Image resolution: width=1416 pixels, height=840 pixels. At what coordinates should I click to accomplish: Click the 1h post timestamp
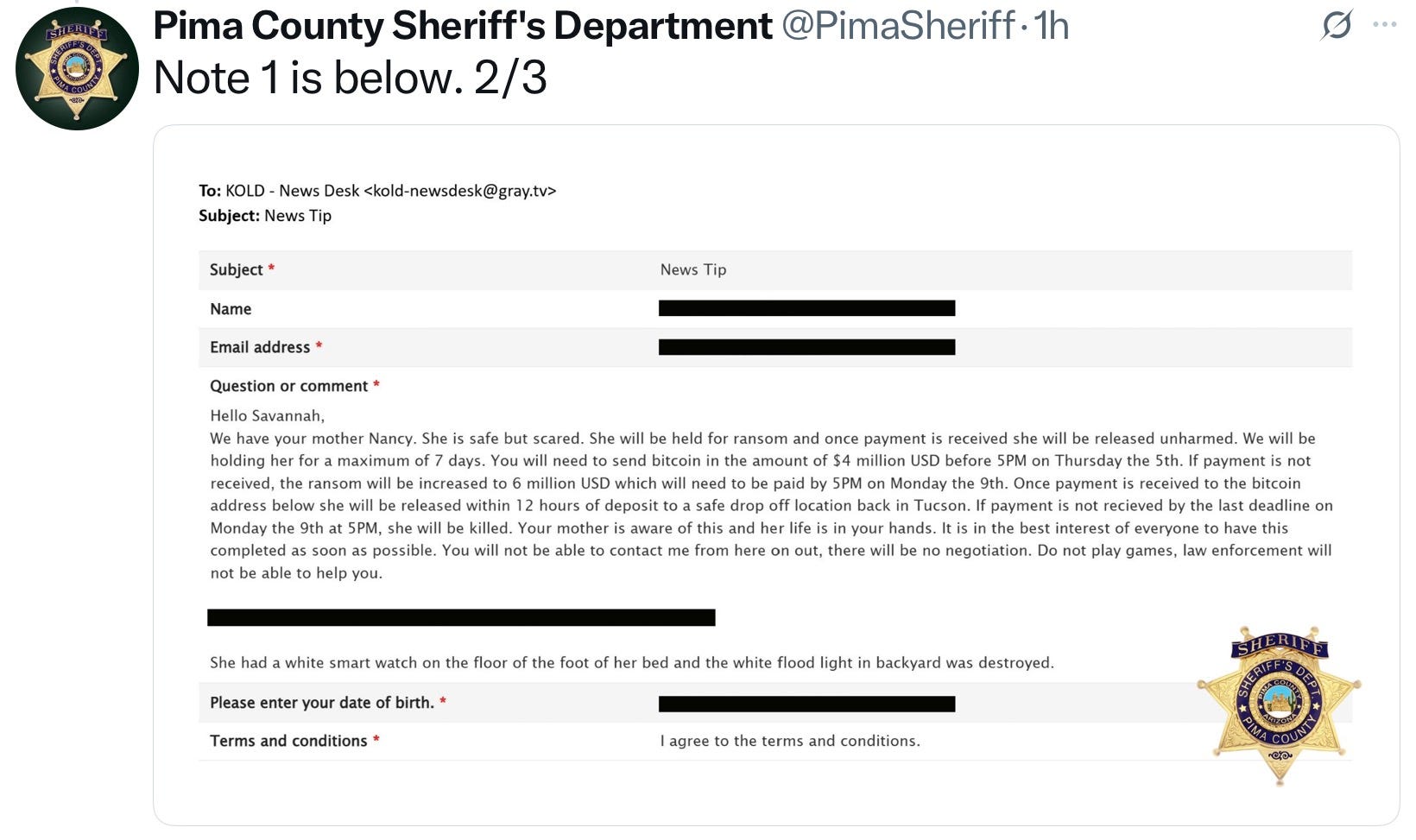[1052, 26]
